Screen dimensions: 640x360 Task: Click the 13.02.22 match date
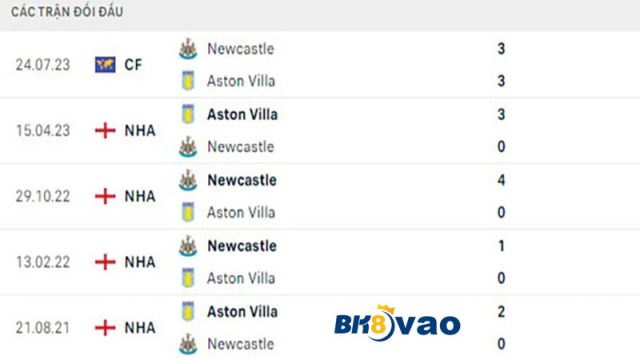tap(43, 262)
